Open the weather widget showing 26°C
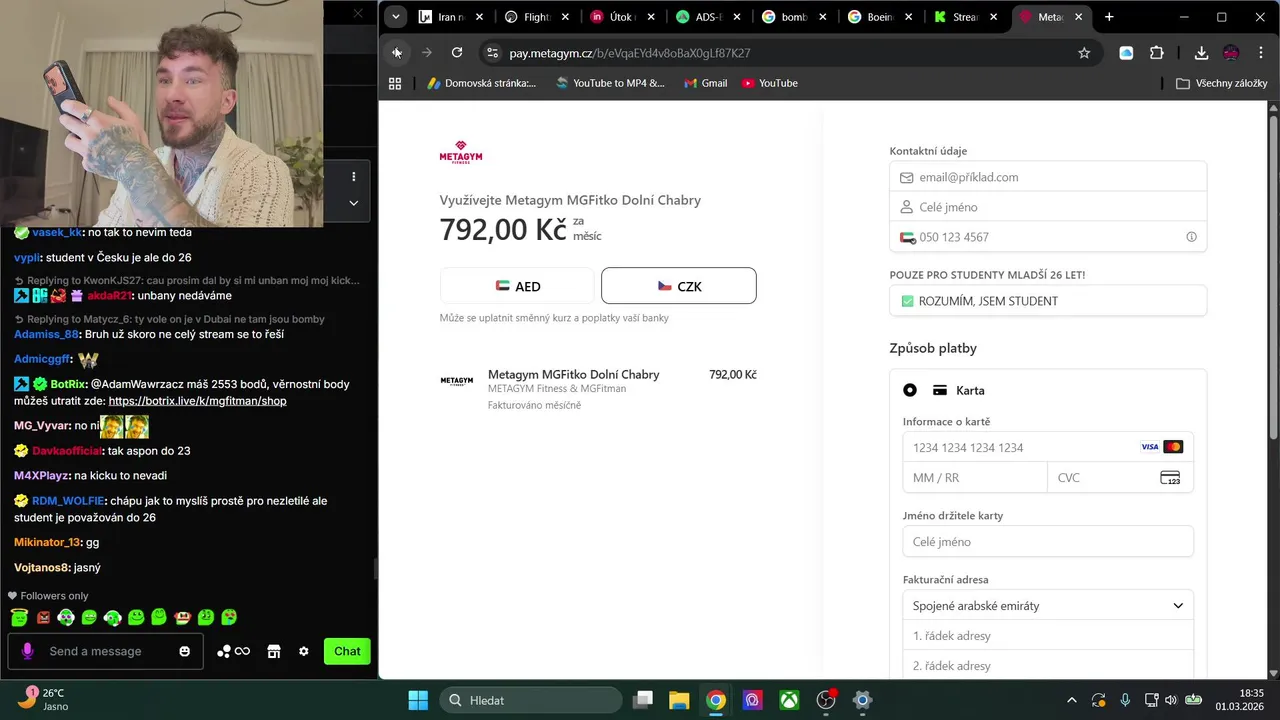 click(x=43, y=699)
